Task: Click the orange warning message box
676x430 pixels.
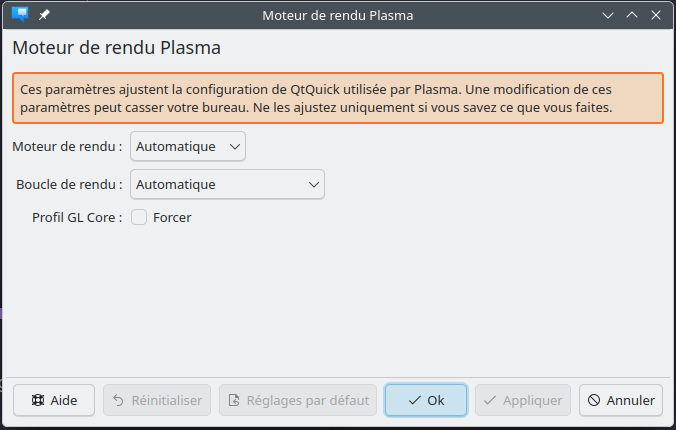Action: click(x=338, y=98)
